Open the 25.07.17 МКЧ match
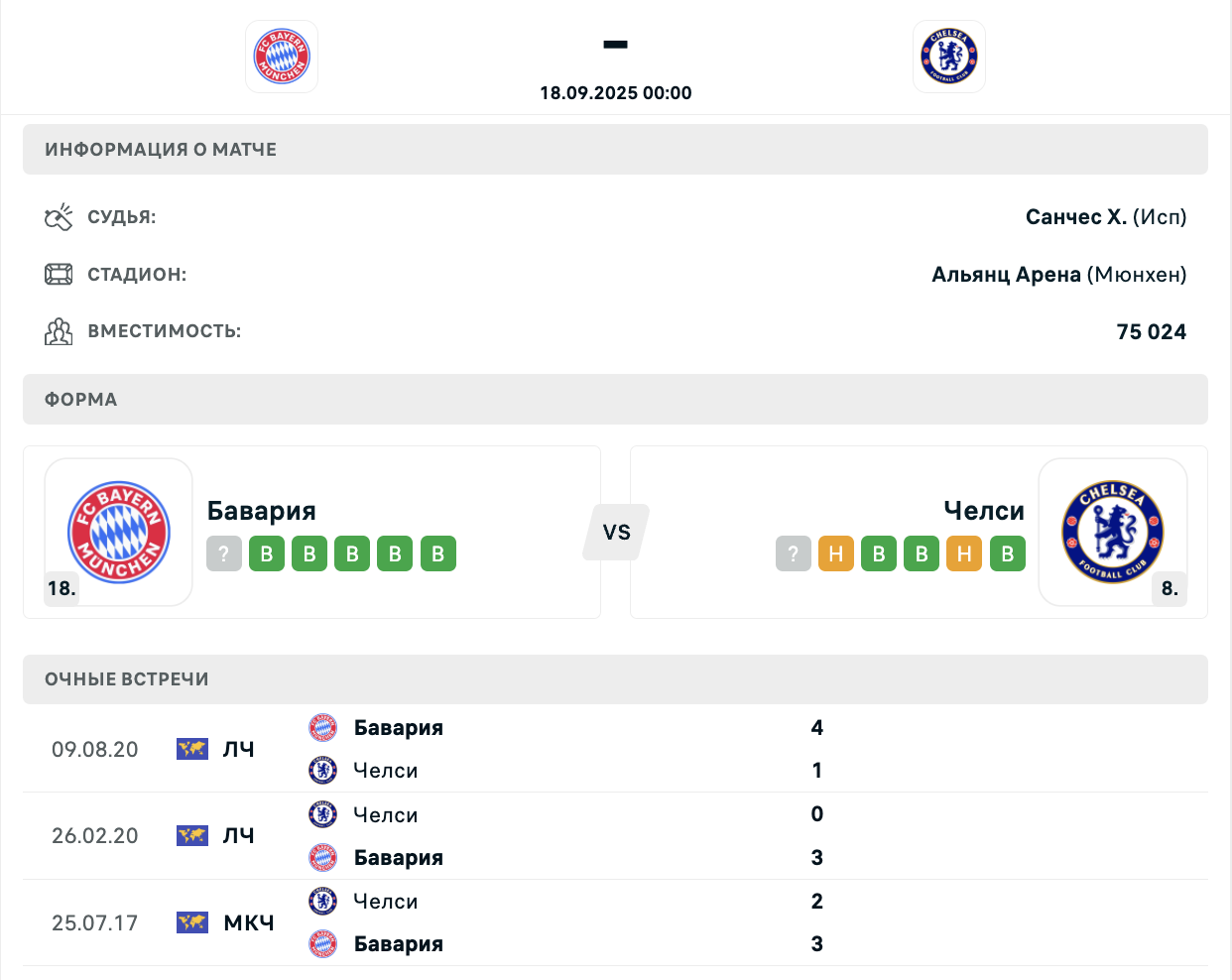The height and width of the screenshot is (980, 1232). point(615,922)
